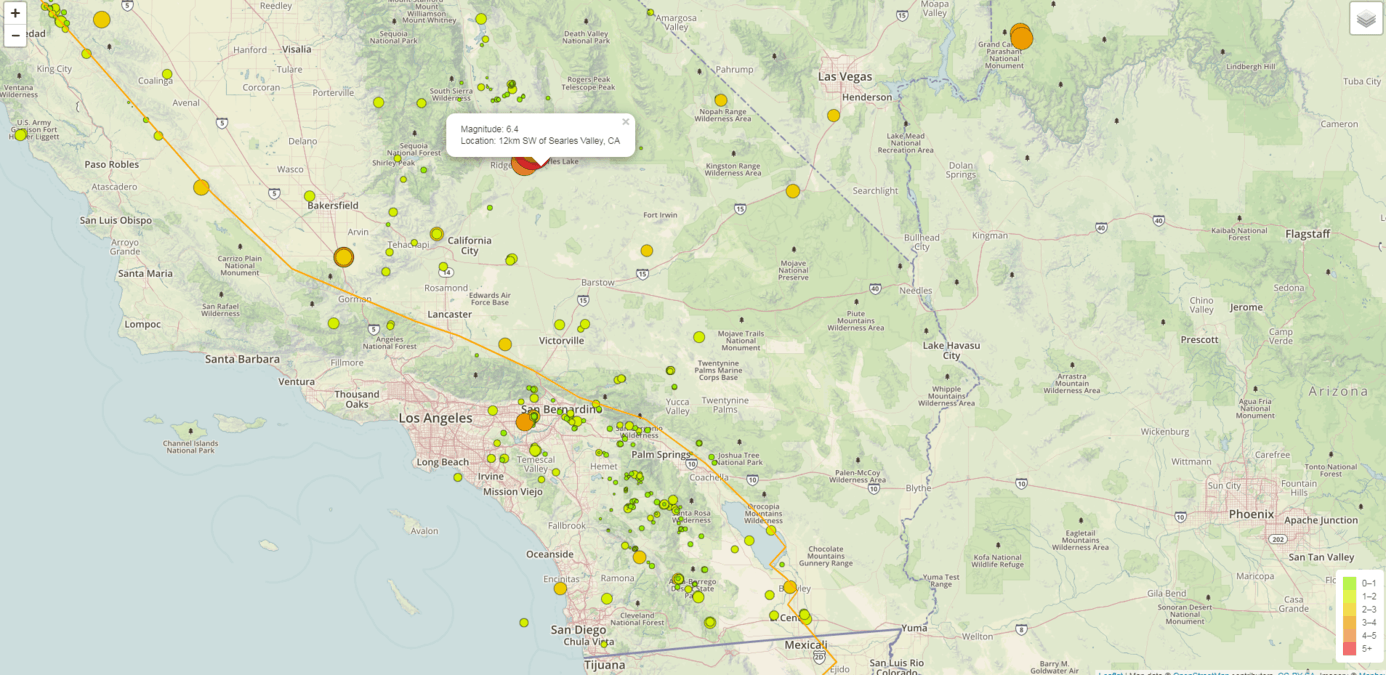This screenshot has width=1386, height=675.
Task: Close the Magnitude 6.4 popup
Action: pyautogui.click(x=626, y=122)
